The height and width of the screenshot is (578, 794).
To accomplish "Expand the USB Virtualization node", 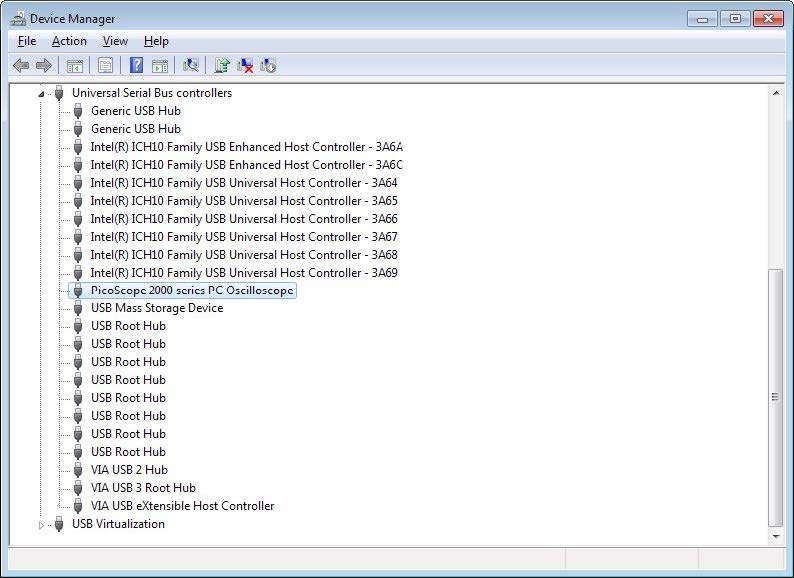I will [x=42, y=524].
